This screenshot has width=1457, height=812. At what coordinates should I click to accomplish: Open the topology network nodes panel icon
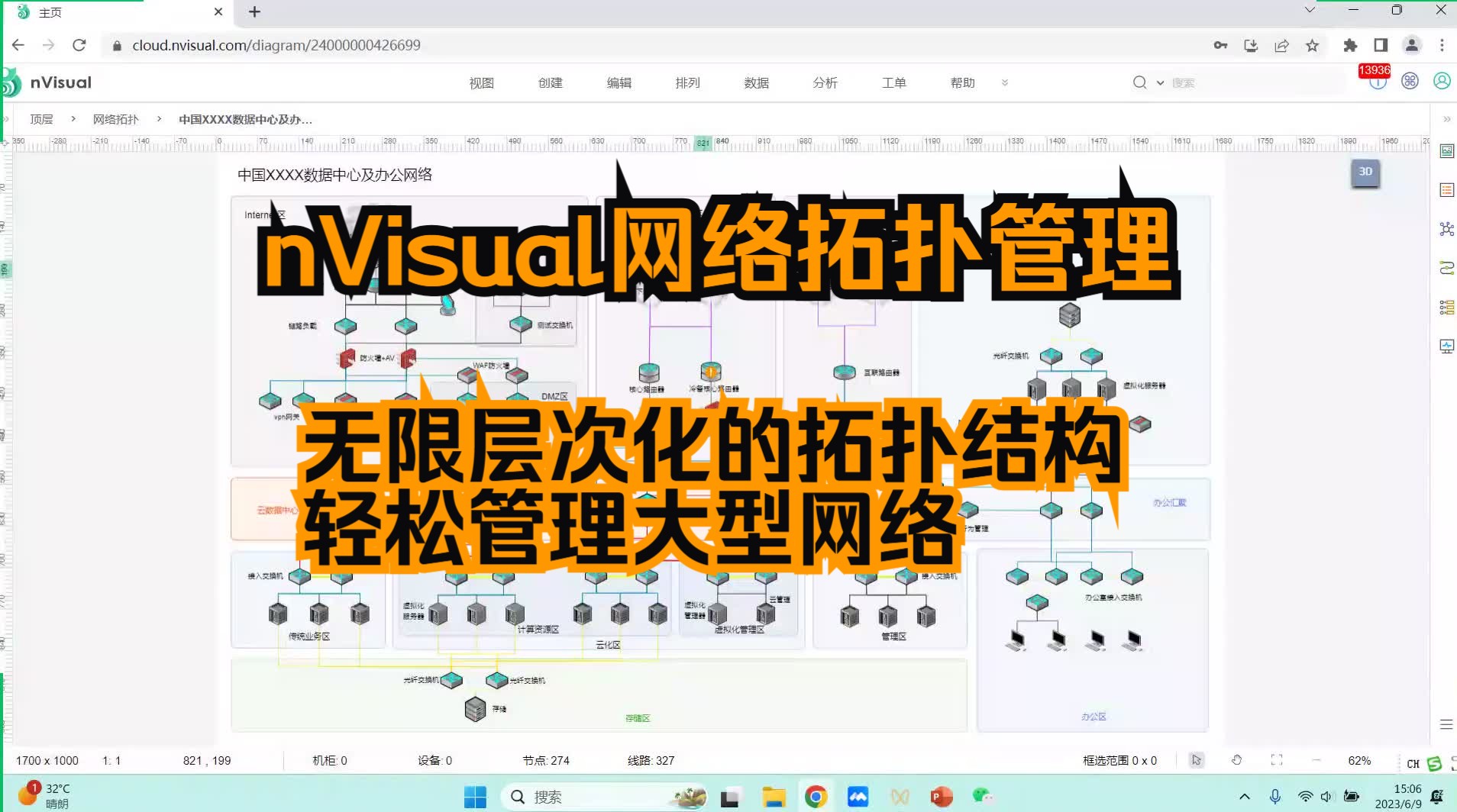(x=1446, y=229)
